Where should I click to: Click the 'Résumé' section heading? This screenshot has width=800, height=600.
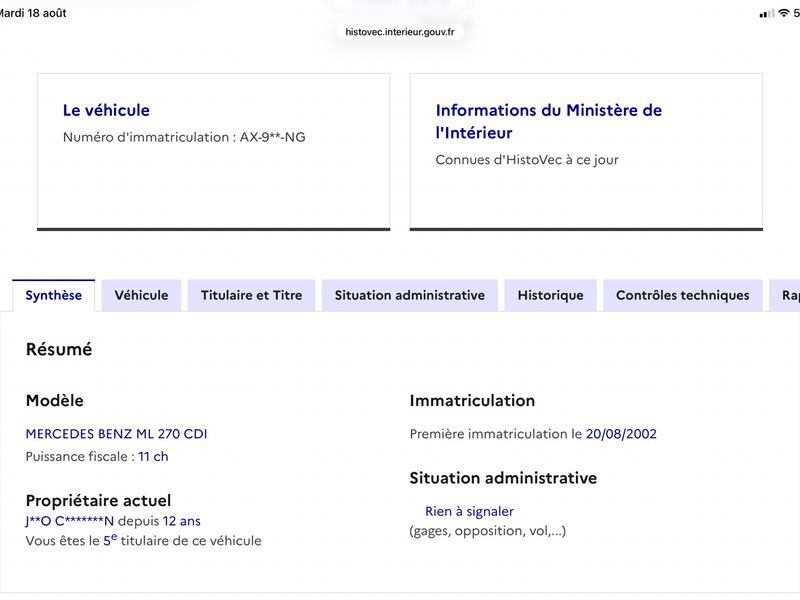coord(59,349)
